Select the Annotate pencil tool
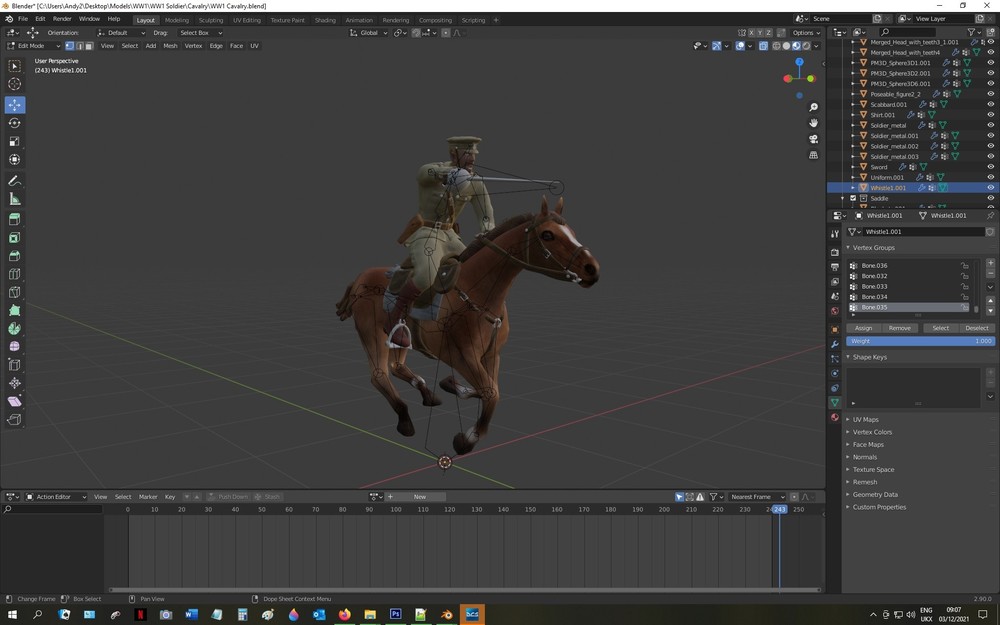 pyautogui.click(x=14, y=181)
